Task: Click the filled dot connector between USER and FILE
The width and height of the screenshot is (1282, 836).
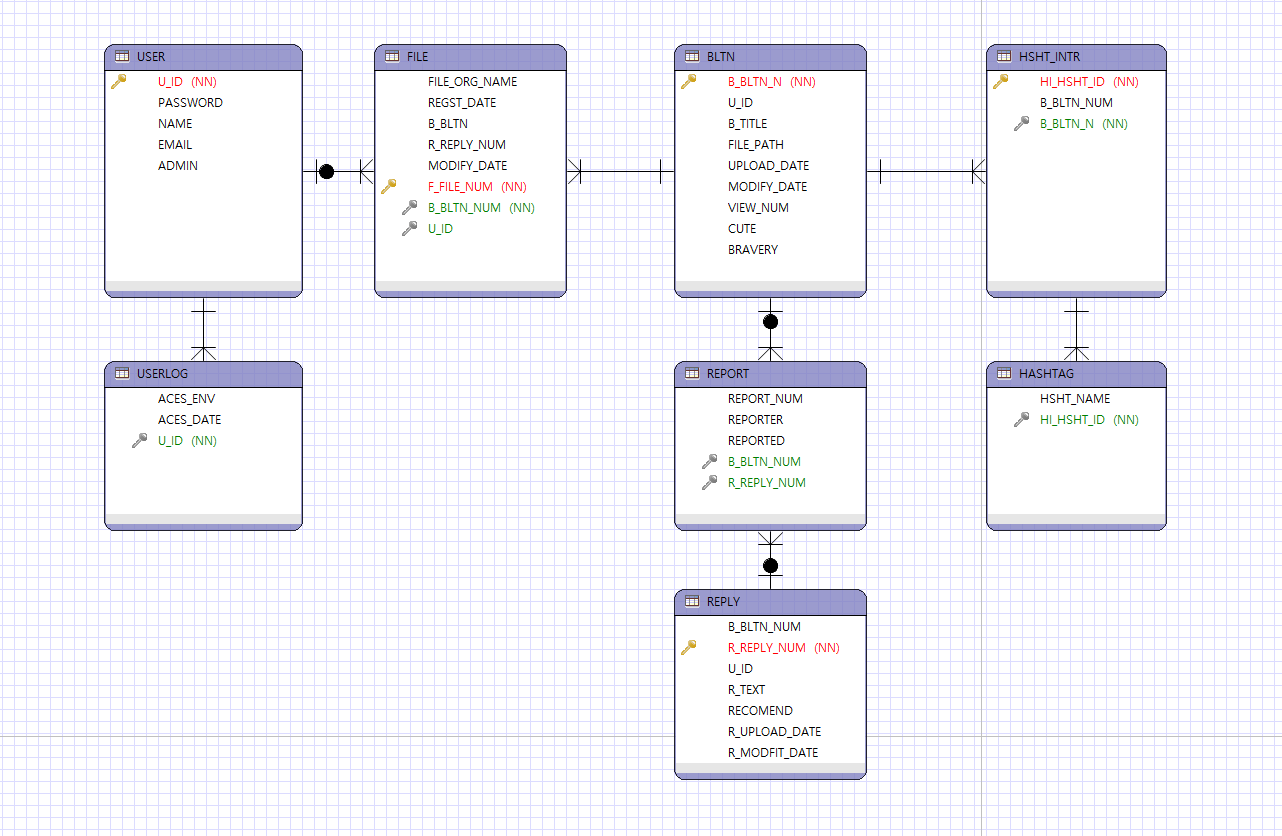Action: 326,171
